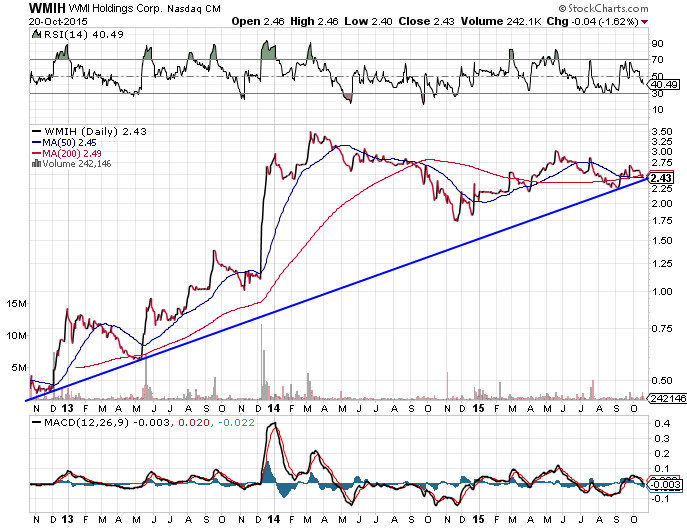The width and height of the screenshot is (687, 528).
Task: Click the MA(50) 2.45 legend entry
Action: tap(69, 142)
